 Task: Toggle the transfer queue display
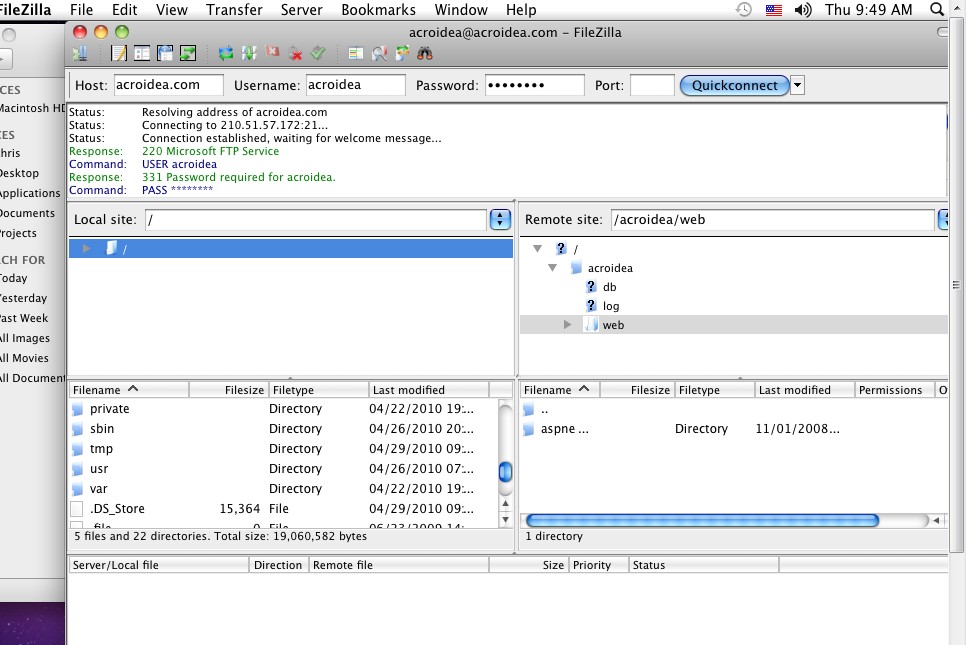pyautogui.click(x=187, y=54)
